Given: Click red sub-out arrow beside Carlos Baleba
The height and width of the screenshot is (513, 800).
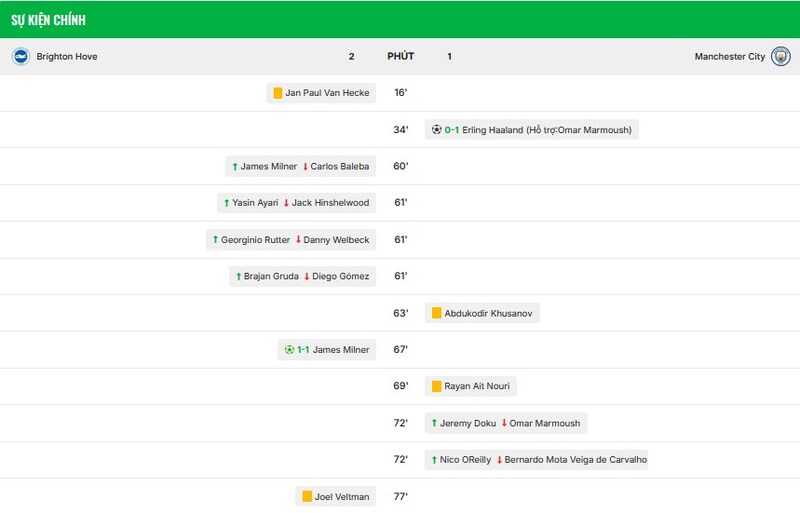Looking at the screenshot, I should click(305, 166).
